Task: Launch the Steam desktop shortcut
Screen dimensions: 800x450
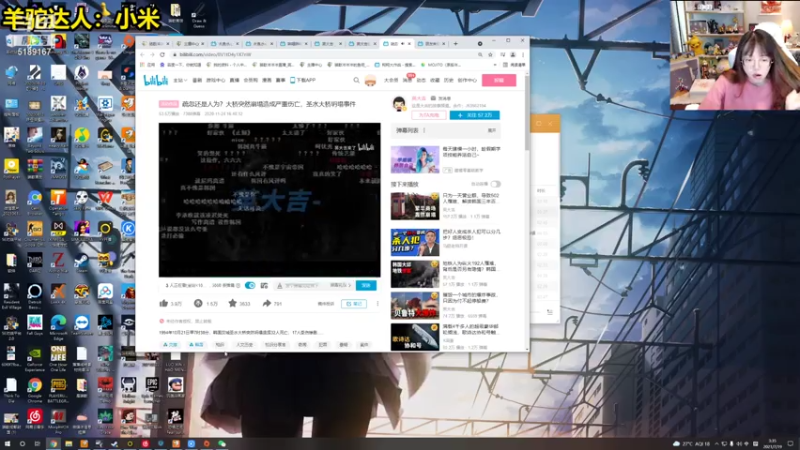Action: [x=82, y=262]
